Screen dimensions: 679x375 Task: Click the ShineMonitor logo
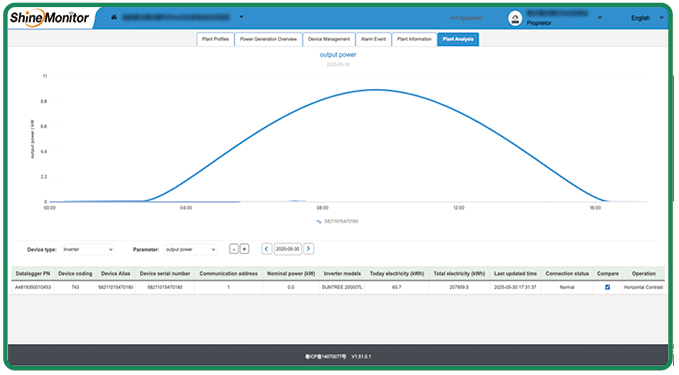pyautogui.click(x=49, y=17)
